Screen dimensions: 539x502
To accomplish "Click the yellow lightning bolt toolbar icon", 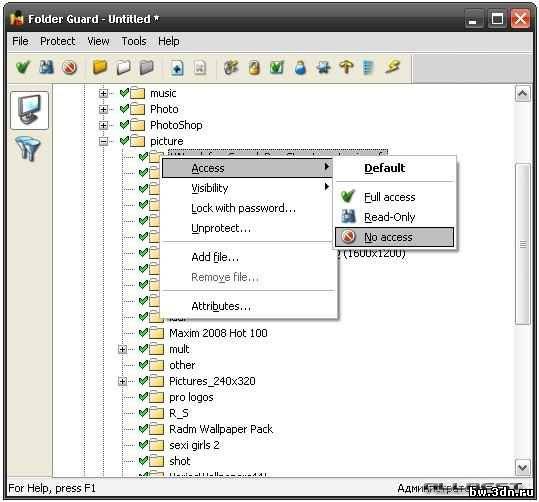I will pos(392,67).
